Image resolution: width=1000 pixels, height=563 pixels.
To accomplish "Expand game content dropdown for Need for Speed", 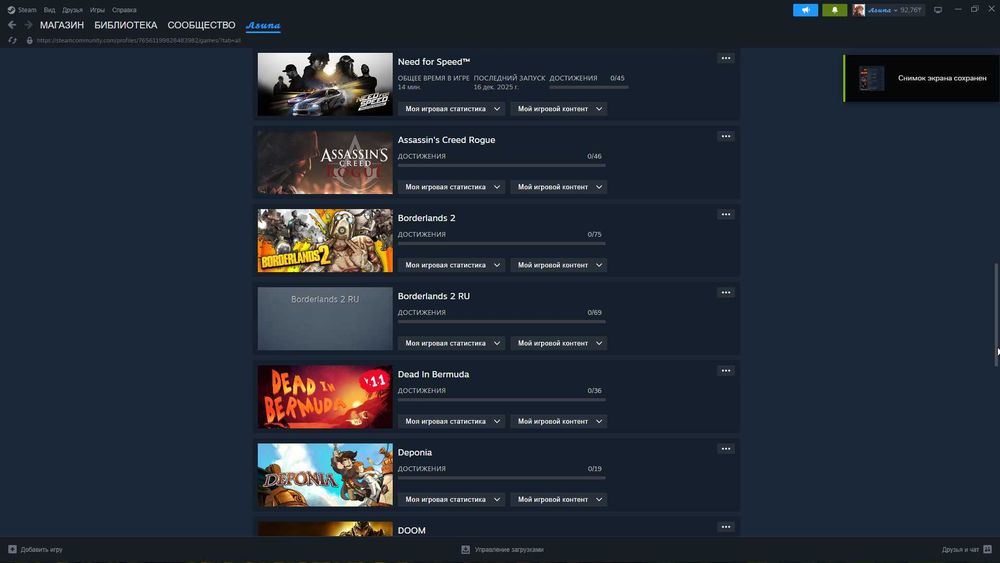I will click(559, 109).
